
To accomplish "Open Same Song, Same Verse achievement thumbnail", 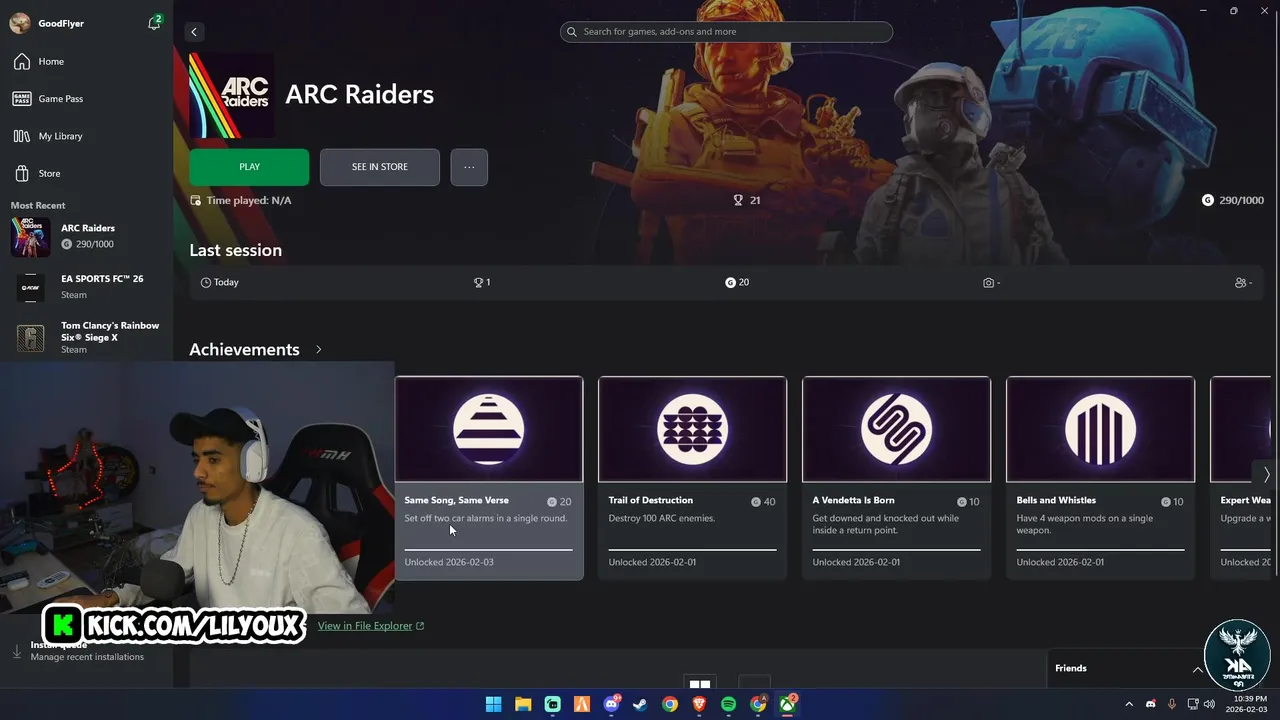I will pos(489,430).
